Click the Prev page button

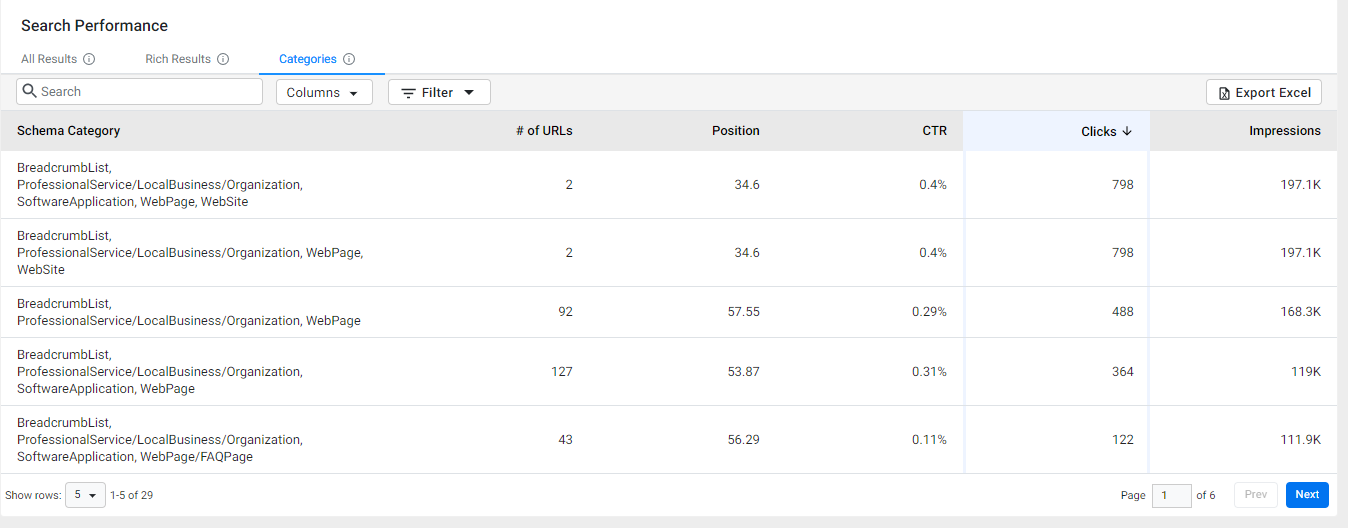pos(1256,495)
